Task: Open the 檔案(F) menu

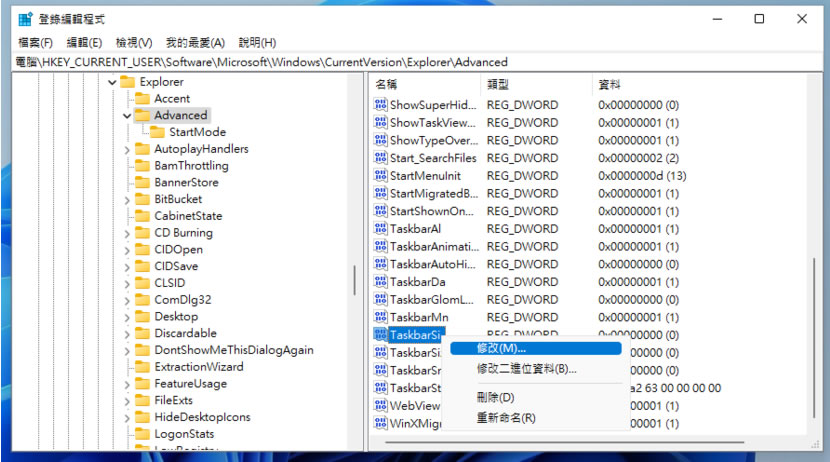Action: pyautogui.click(x=35, y=42)
